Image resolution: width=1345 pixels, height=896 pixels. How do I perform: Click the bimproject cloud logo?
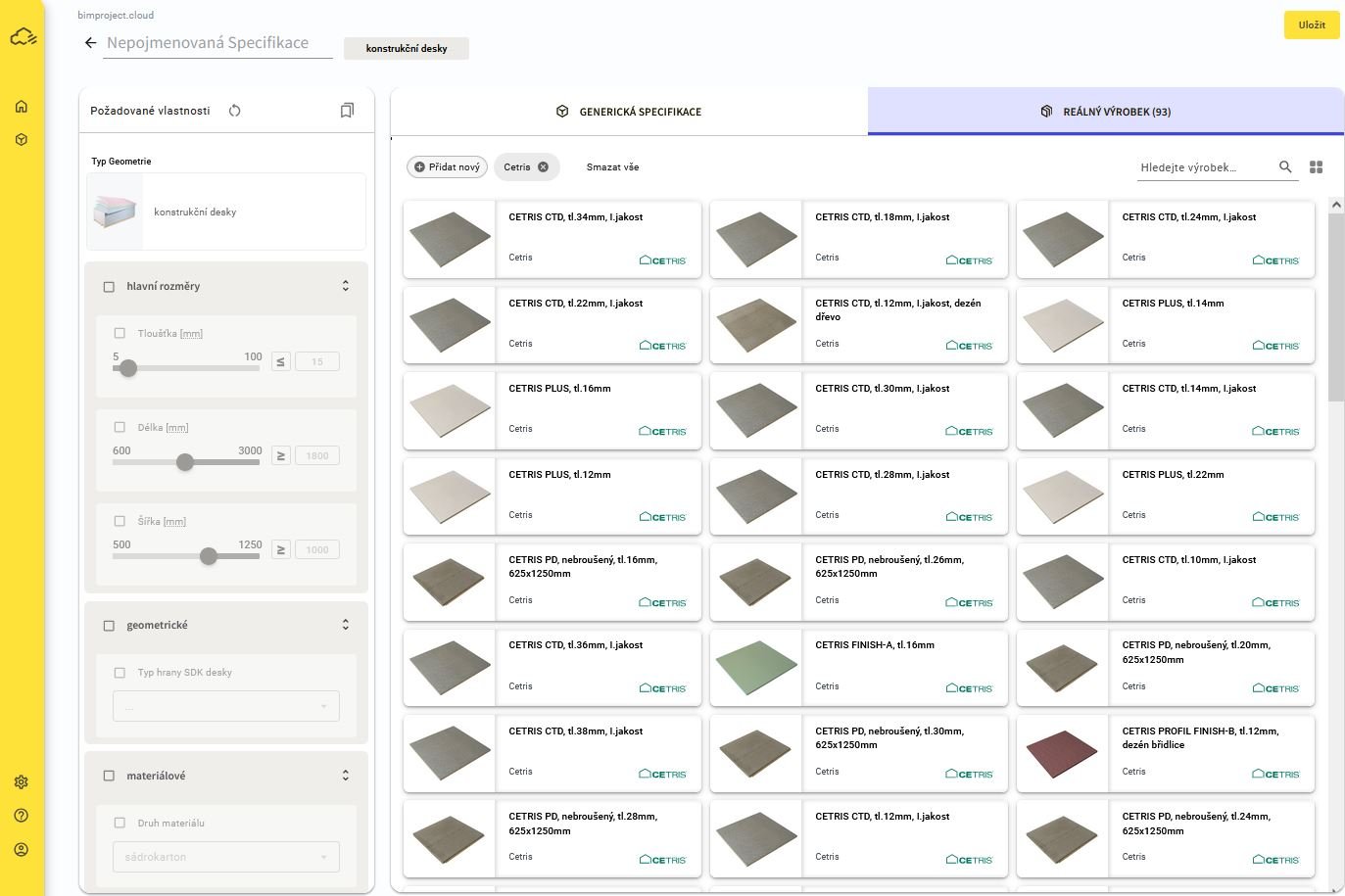tap(23, 37)
